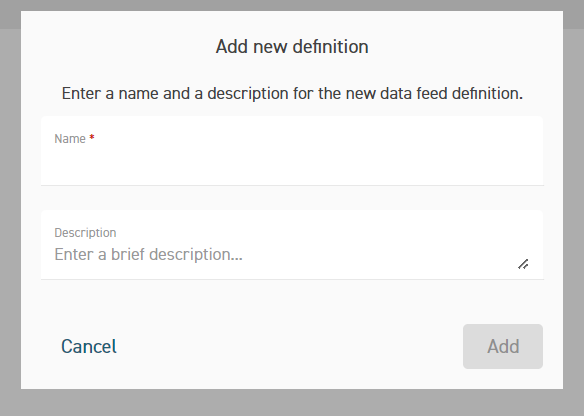Click the 'Enter a brief description...' placeholder
Viewport: 584px width, 416px height.
[148, 255]
